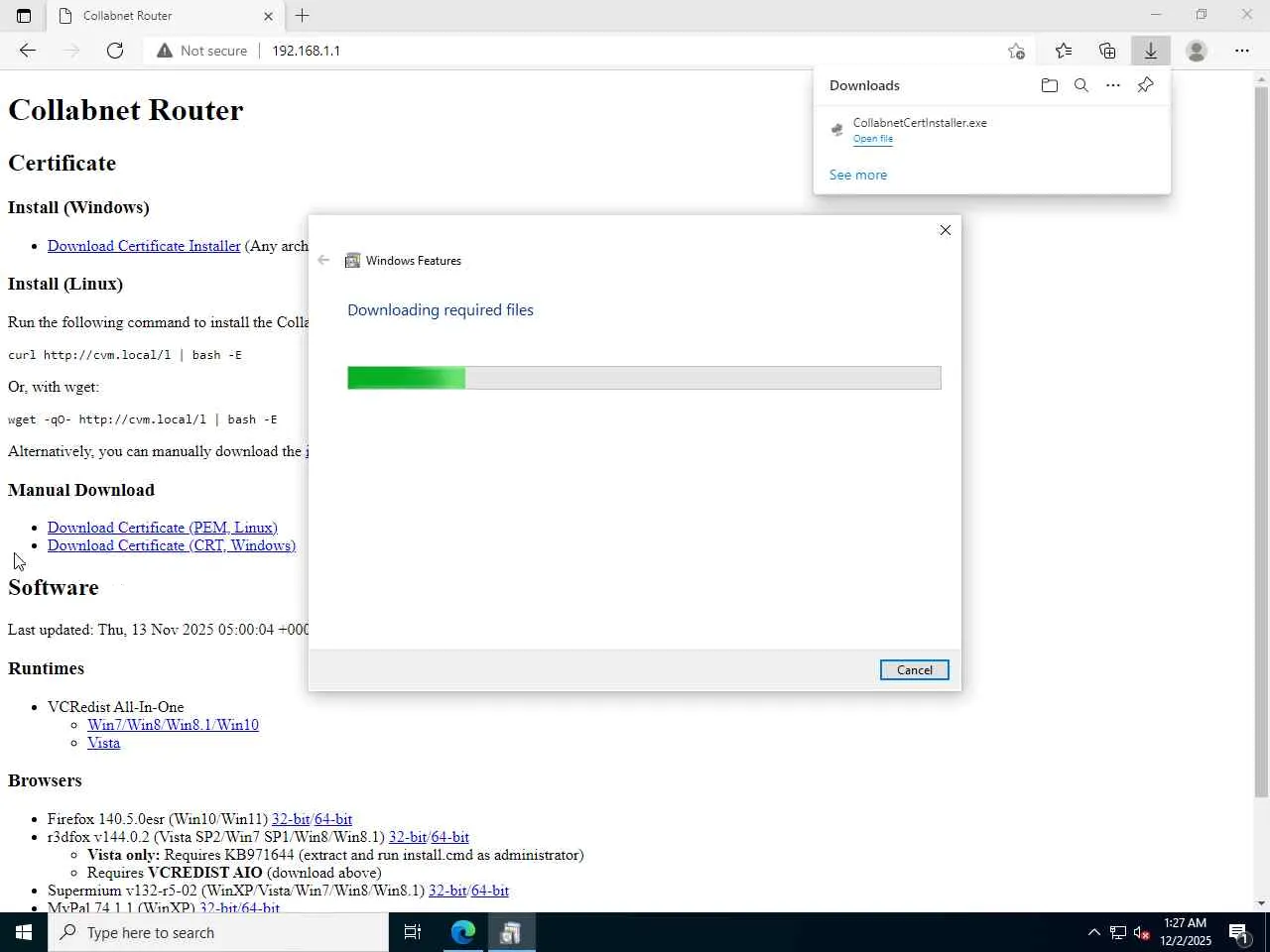Screen dimensions: 1270x952
Task: Open VCRedist Win7/Win8/Win8.1/Win10 link
Action: click(x=173, y=725)
